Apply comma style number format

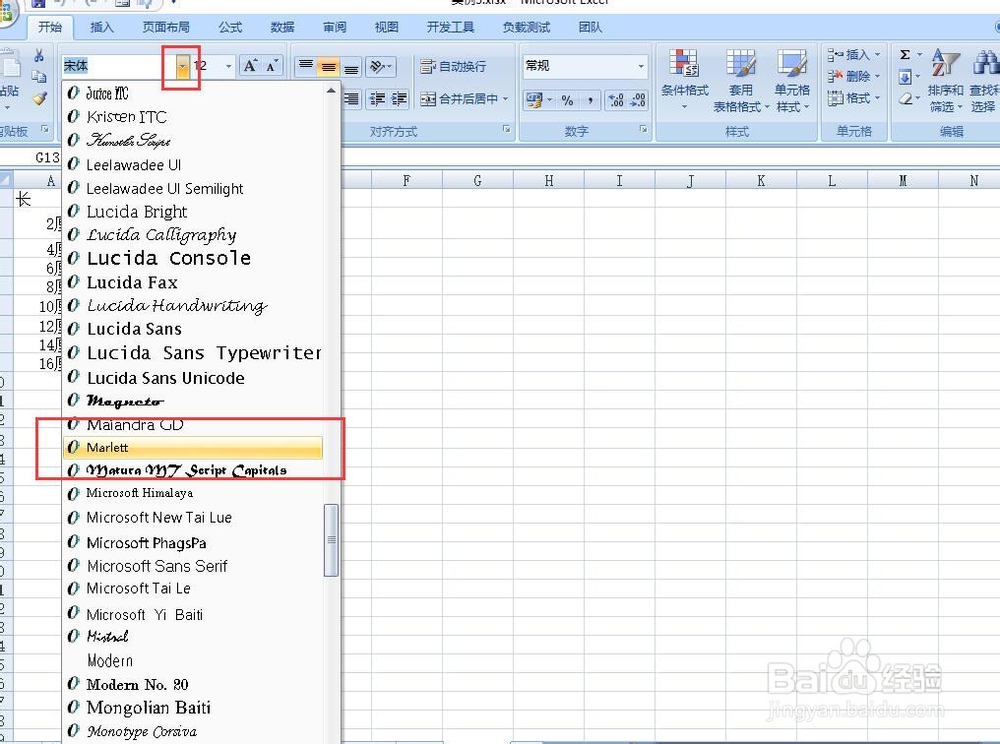point(591,100)
